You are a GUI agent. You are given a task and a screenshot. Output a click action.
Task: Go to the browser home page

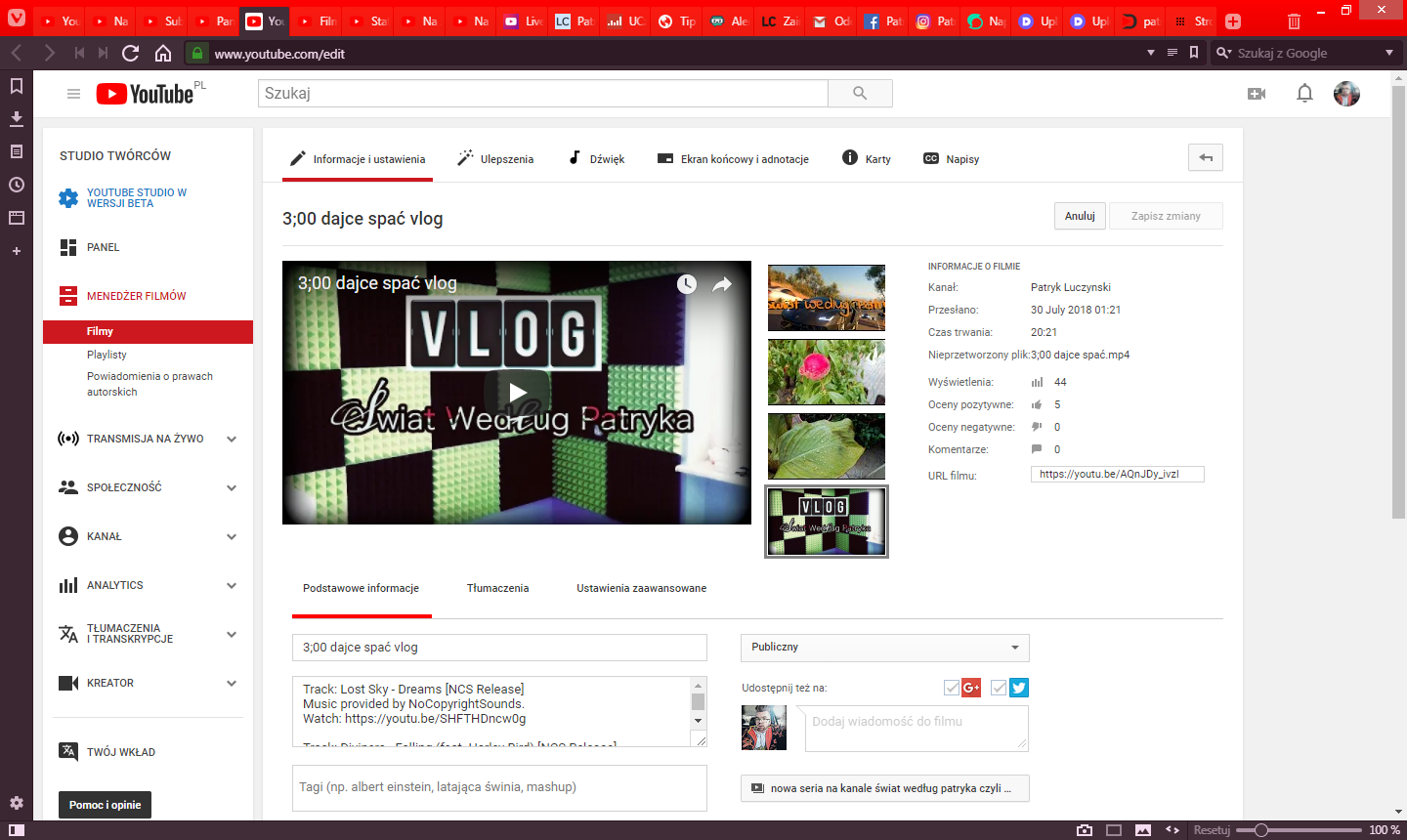click(x=163, y=53)
